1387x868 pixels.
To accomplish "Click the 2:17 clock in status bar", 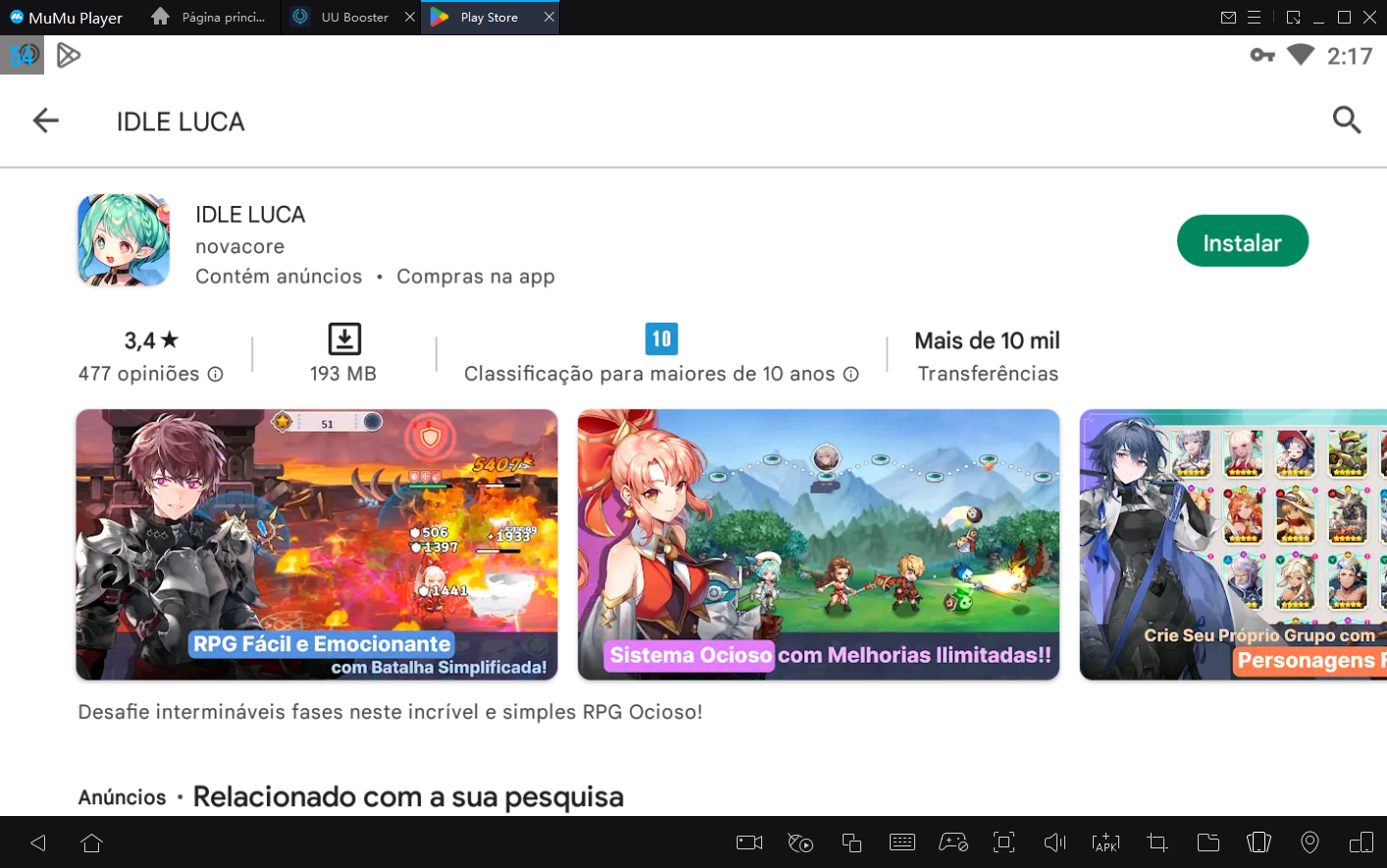I will click(1350, 56).
